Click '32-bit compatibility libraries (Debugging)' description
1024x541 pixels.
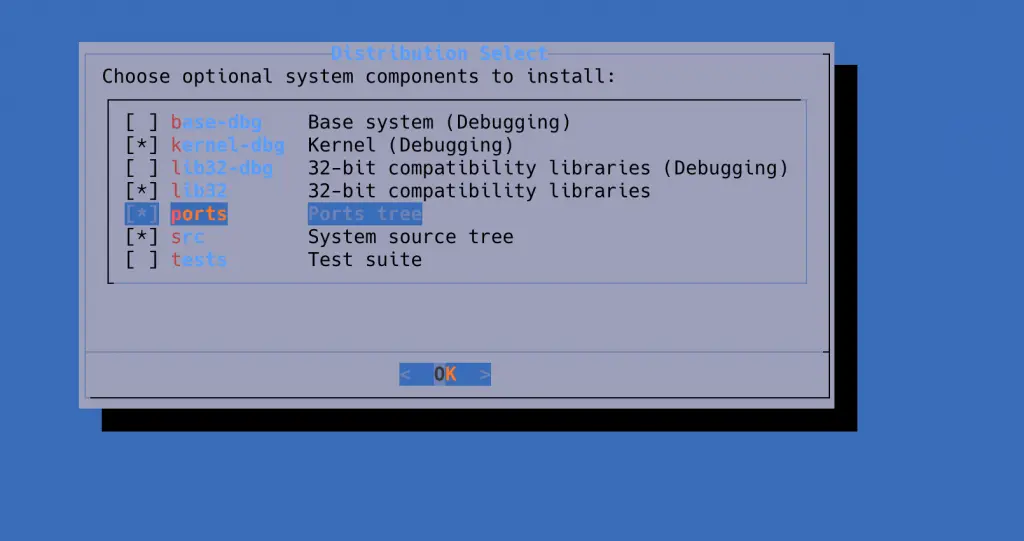coord(548,168)
